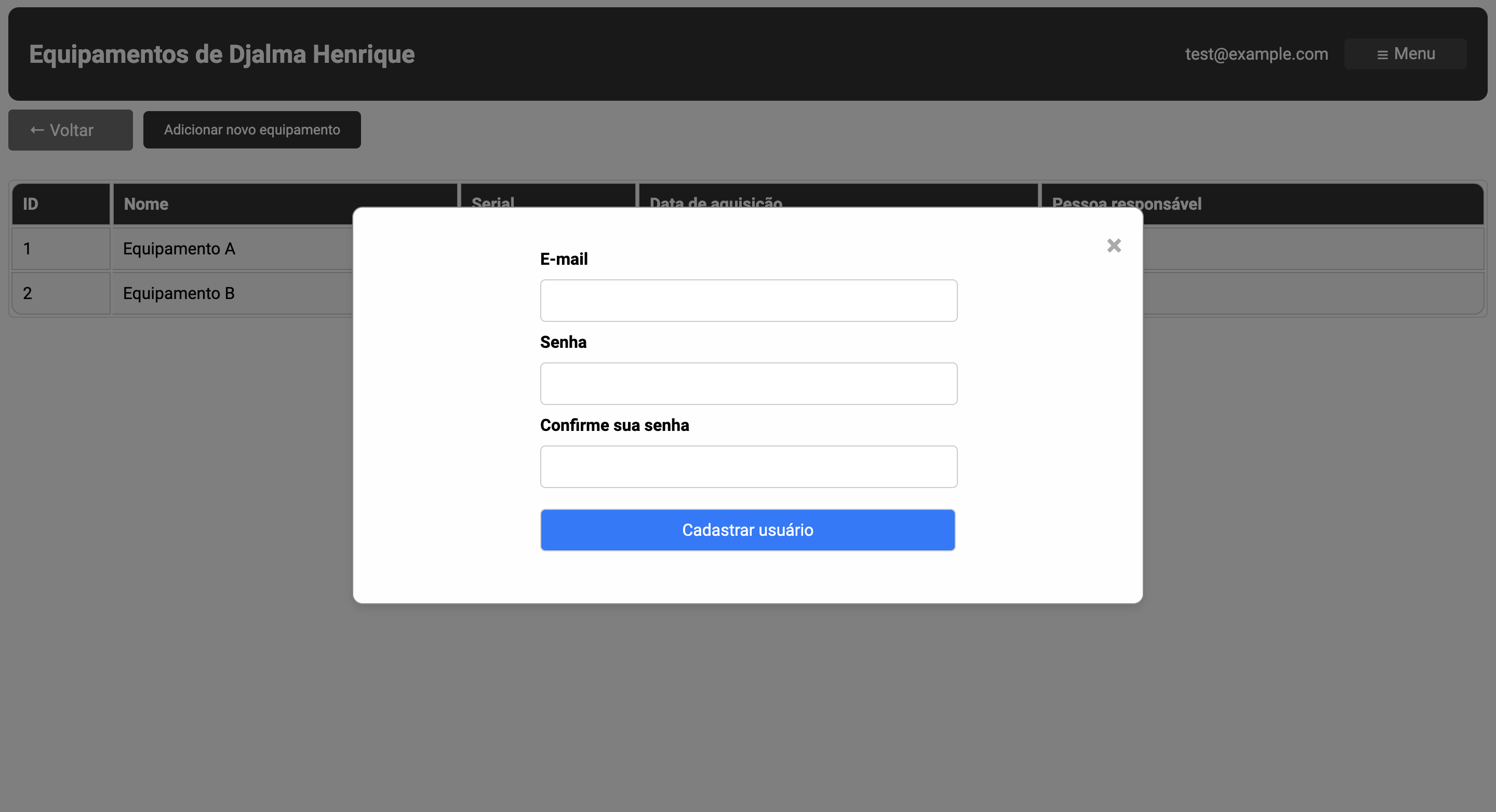Open the Menu in the top bar
1496x812 pixels.
click(1406, 53)
